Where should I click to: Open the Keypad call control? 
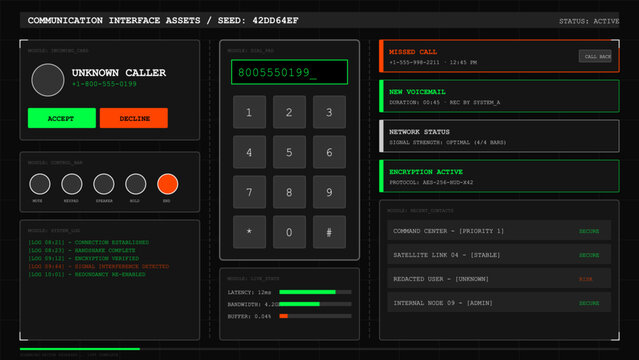pyautogui.click(x=72, y=184)
